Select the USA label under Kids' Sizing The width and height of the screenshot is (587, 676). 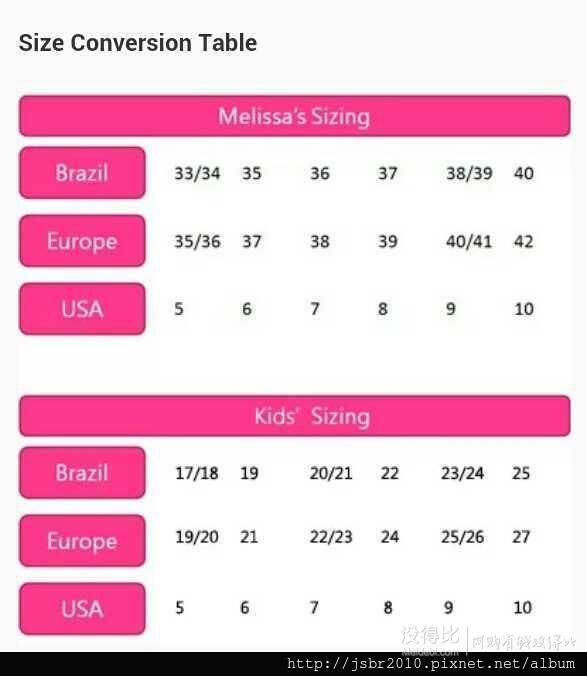coord(82,609)
